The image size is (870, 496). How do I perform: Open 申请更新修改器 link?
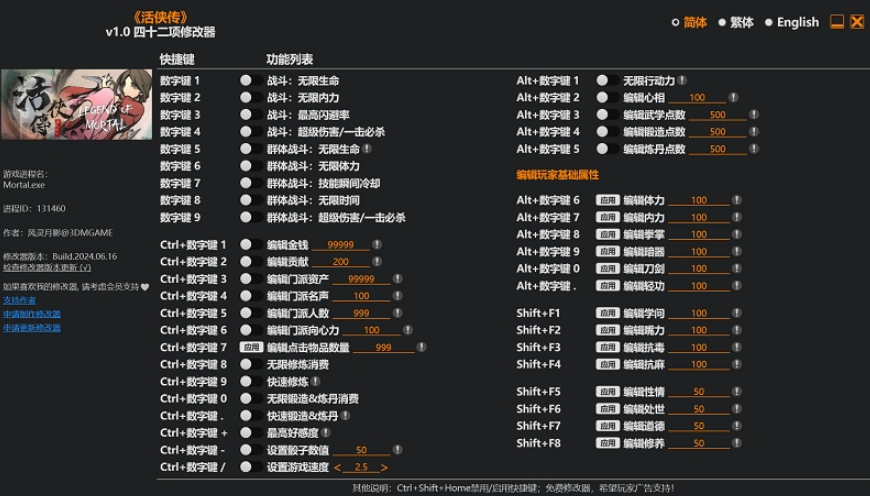(32, 328)
